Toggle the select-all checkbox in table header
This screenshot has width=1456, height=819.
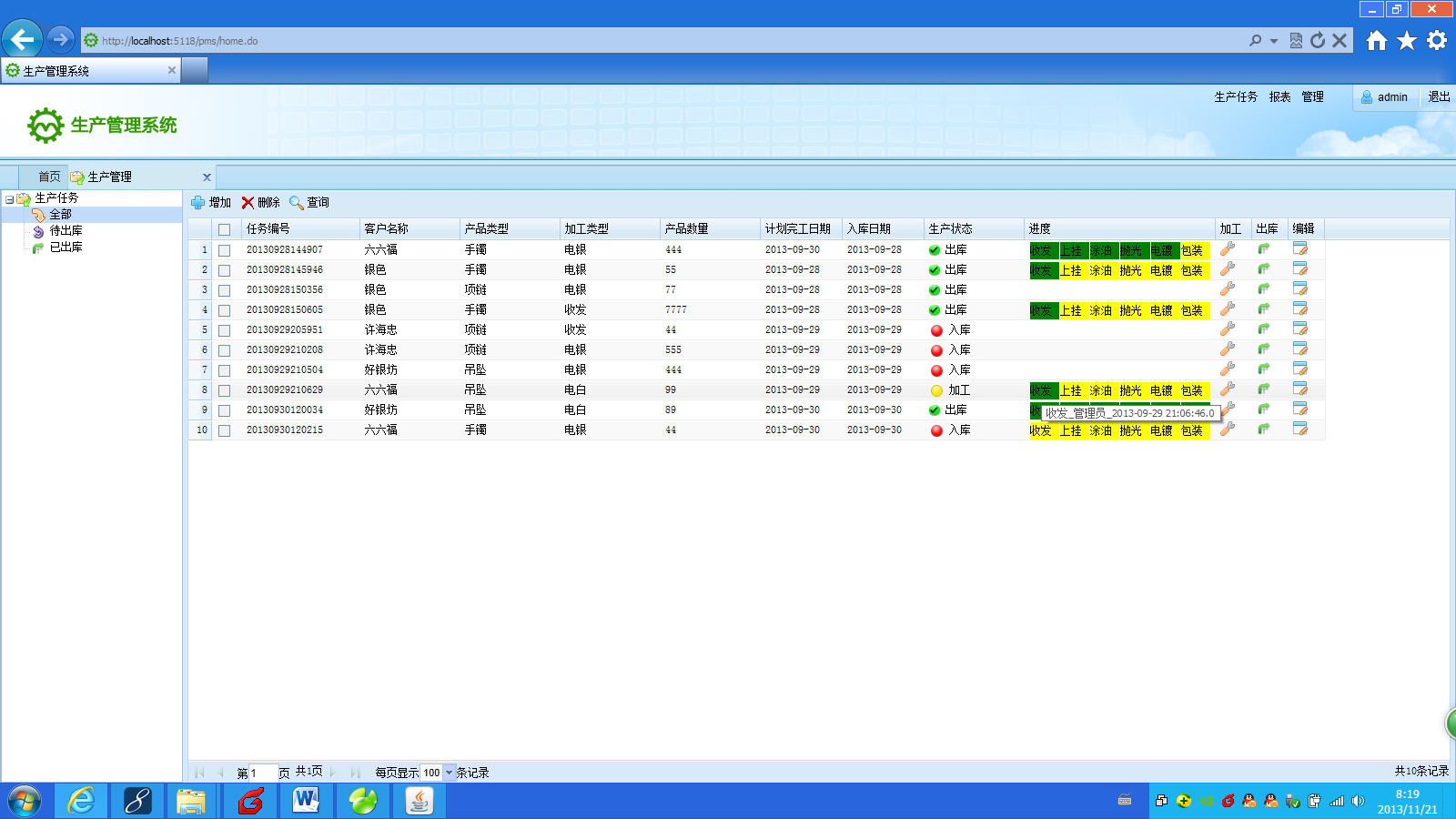click(224, 229)
